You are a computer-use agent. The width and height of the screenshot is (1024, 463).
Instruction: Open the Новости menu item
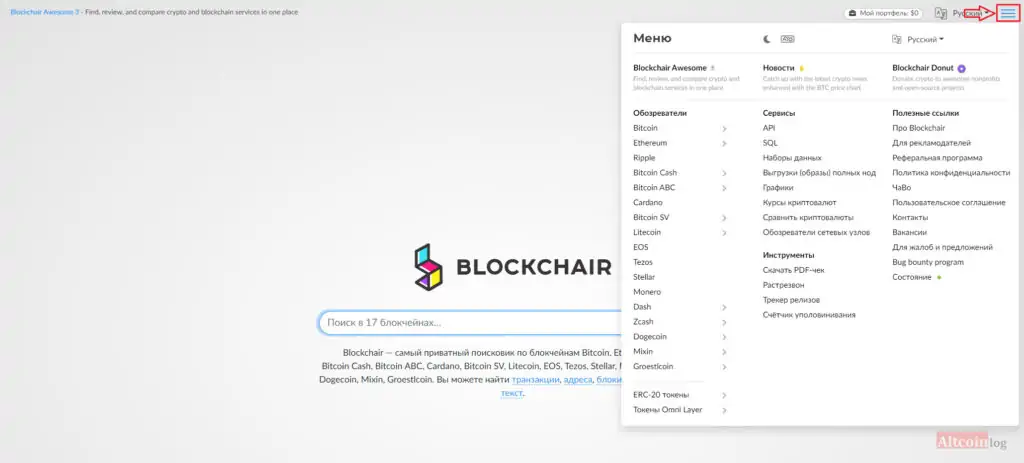pyautogui.click(x=778, y=68)
